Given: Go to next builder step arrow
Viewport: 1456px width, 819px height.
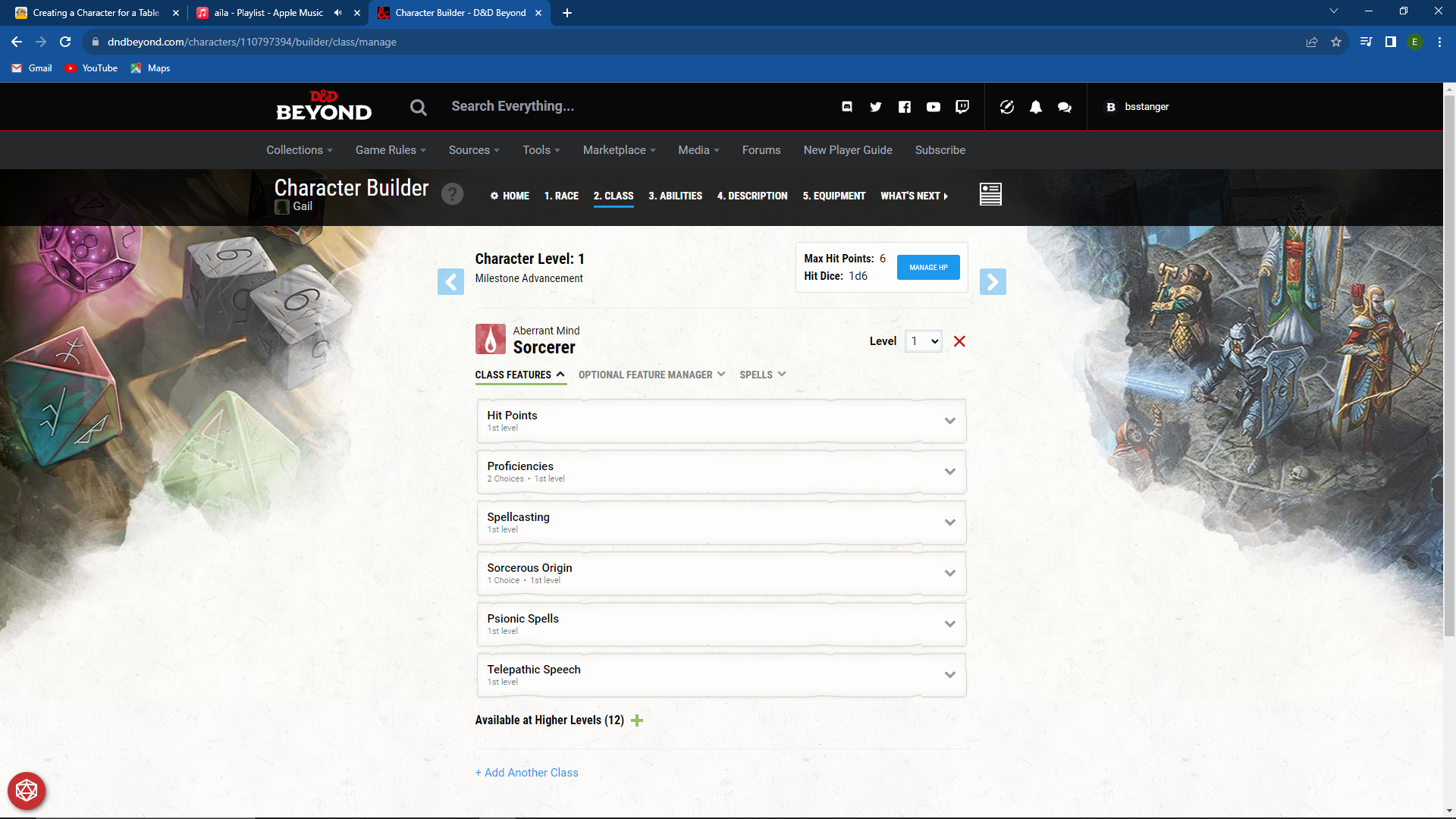Looking at the screenshot, I should point(993,282).
